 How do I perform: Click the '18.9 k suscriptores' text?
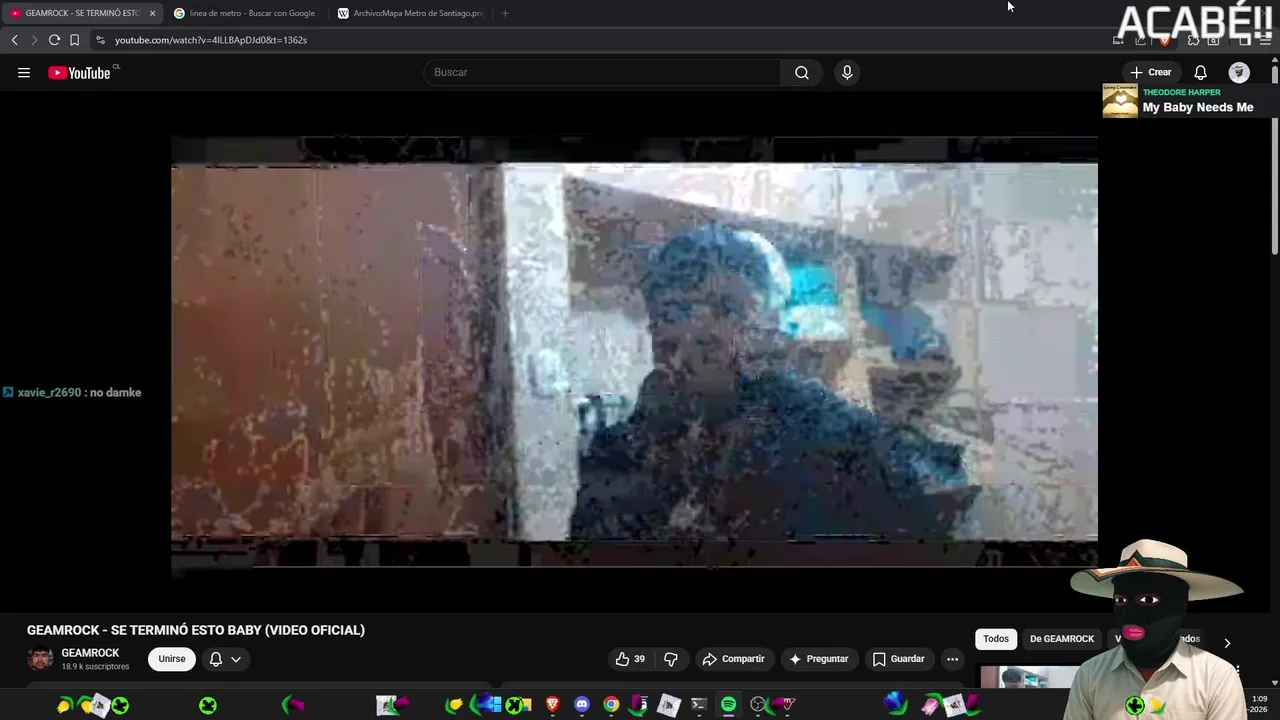click(95, 667)
